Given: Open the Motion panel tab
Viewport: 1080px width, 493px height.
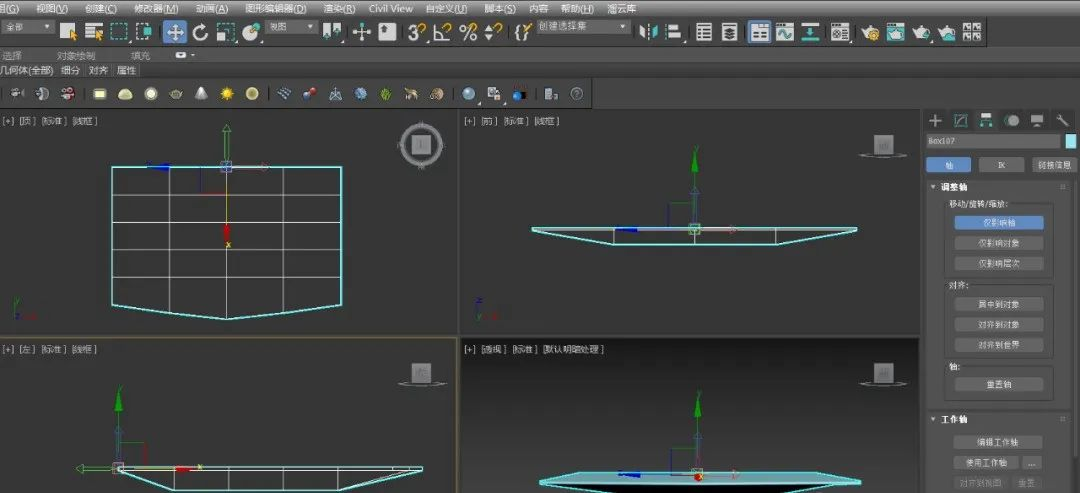Looking at the screenshot, I should click(x=1011, y=120).
